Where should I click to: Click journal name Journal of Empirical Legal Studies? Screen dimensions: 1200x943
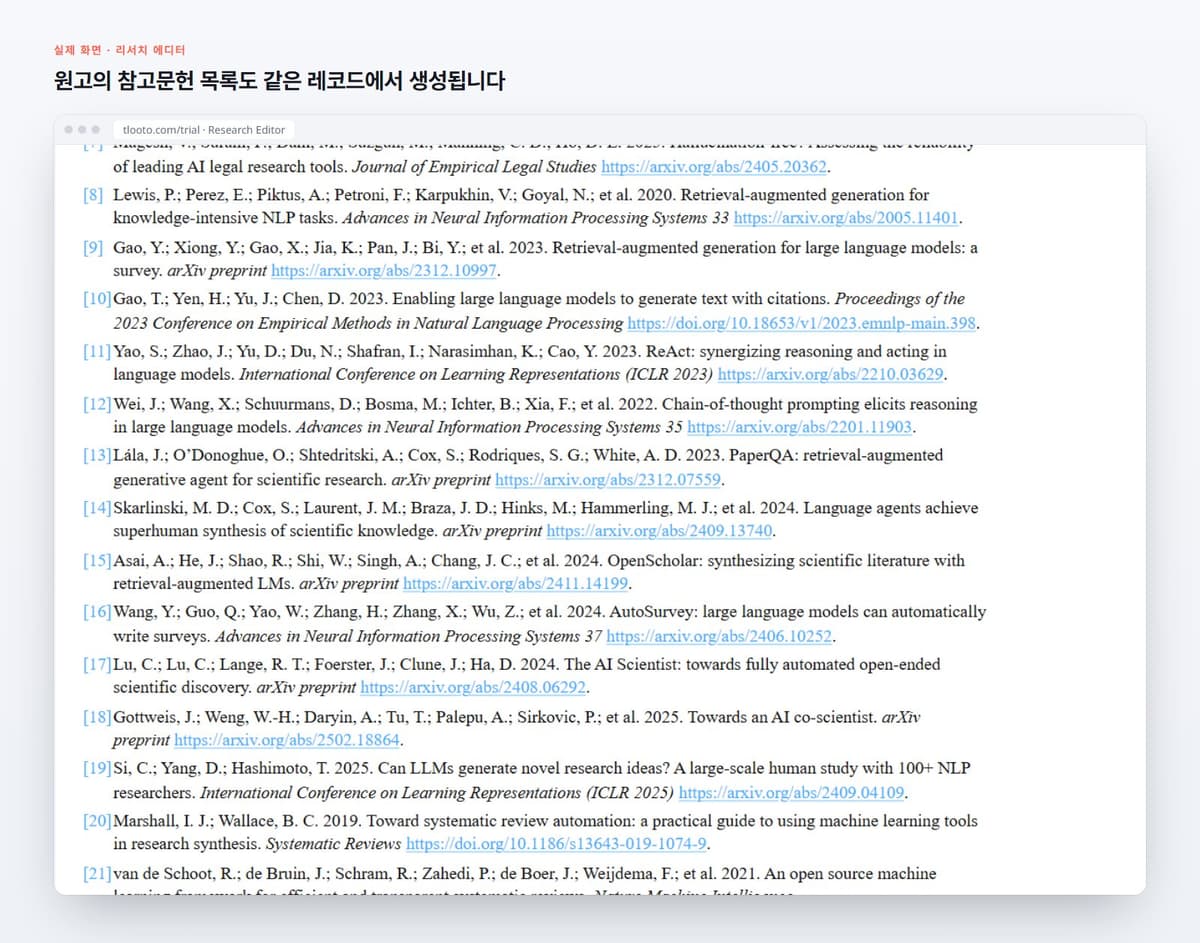click(x=475, y=167)
